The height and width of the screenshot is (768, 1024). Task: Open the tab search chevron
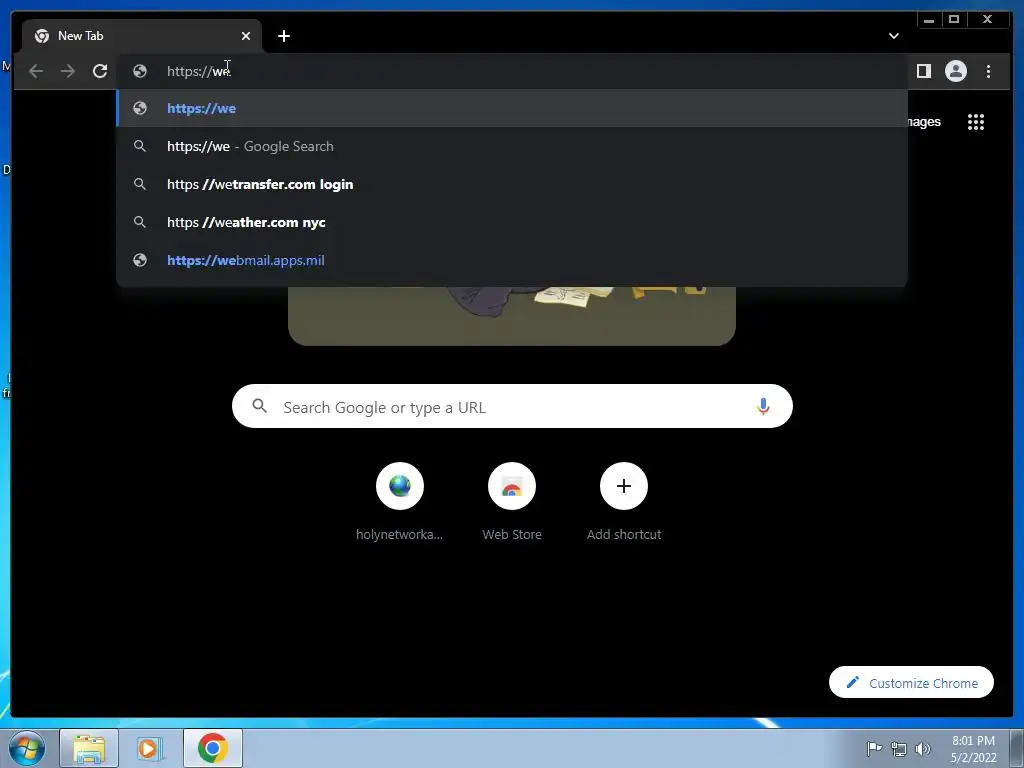tap(893, 36)
